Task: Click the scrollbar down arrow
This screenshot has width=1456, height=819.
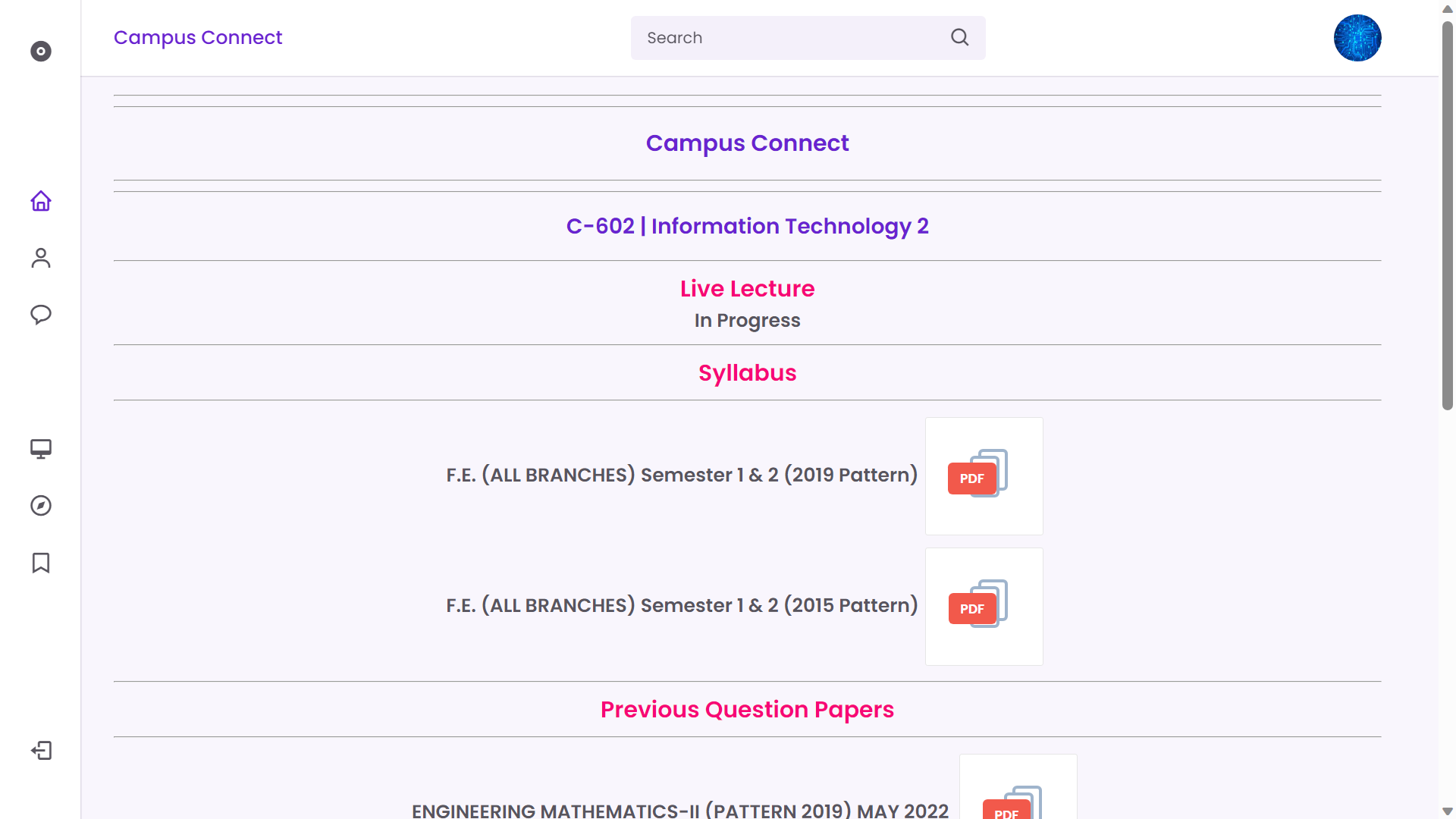Action: pyautogui.click(x=1447, y=811)
